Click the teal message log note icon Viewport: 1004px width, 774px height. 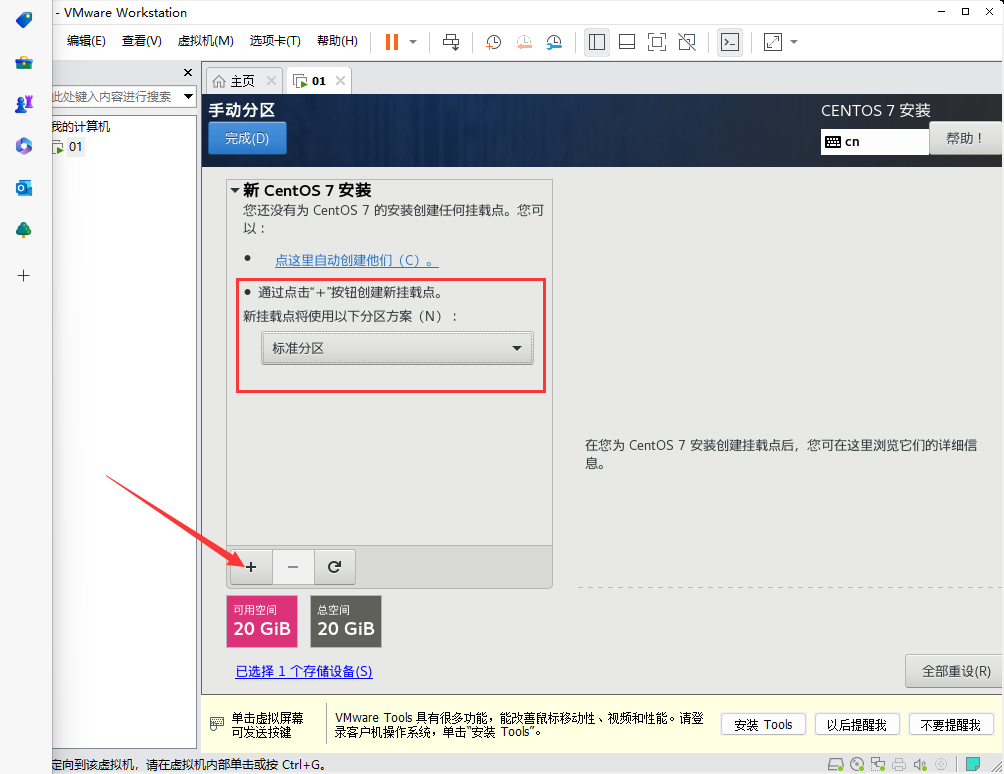tap(973, 764)
